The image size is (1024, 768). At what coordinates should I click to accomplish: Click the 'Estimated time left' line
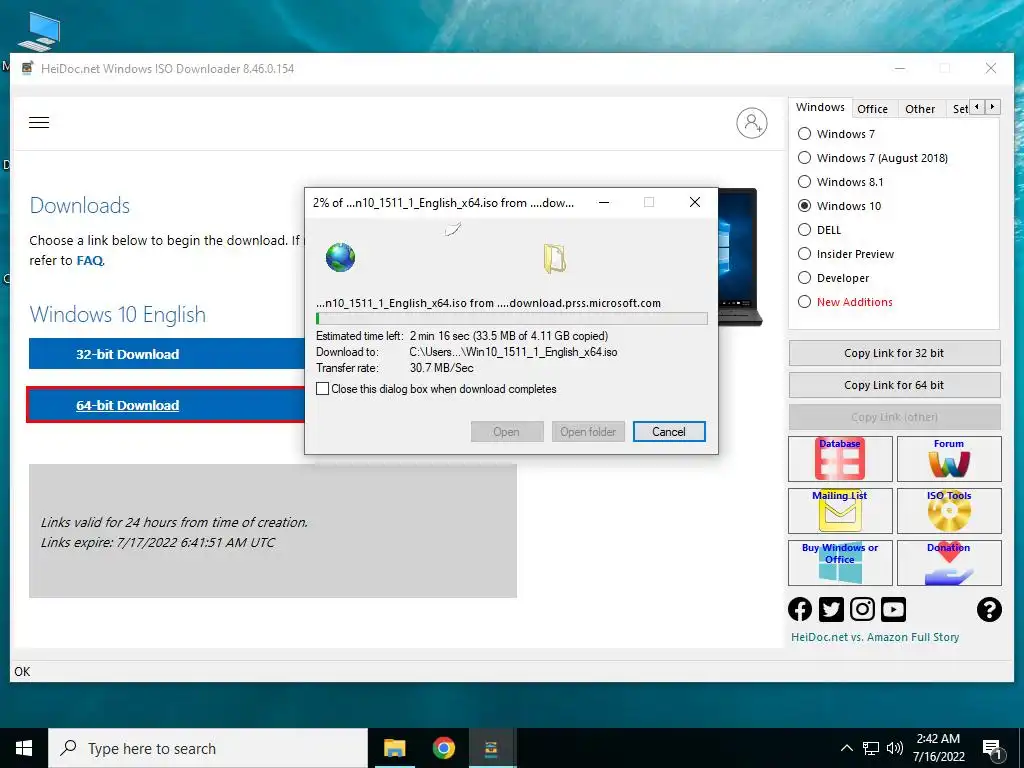[x=462, y=336]
